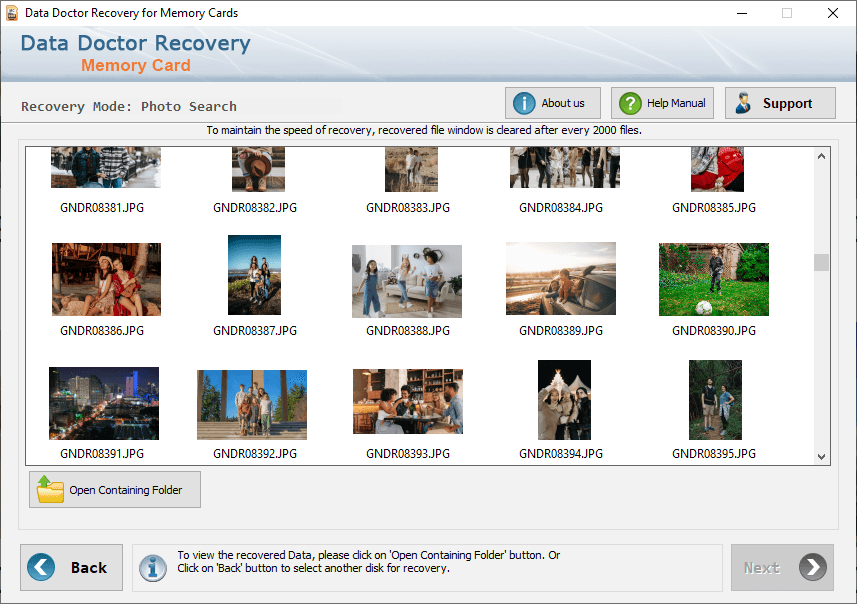Screen dimensions: 857x604
Task: Click the vertical scrollbar thumb
Action: (x=821, y=262)
